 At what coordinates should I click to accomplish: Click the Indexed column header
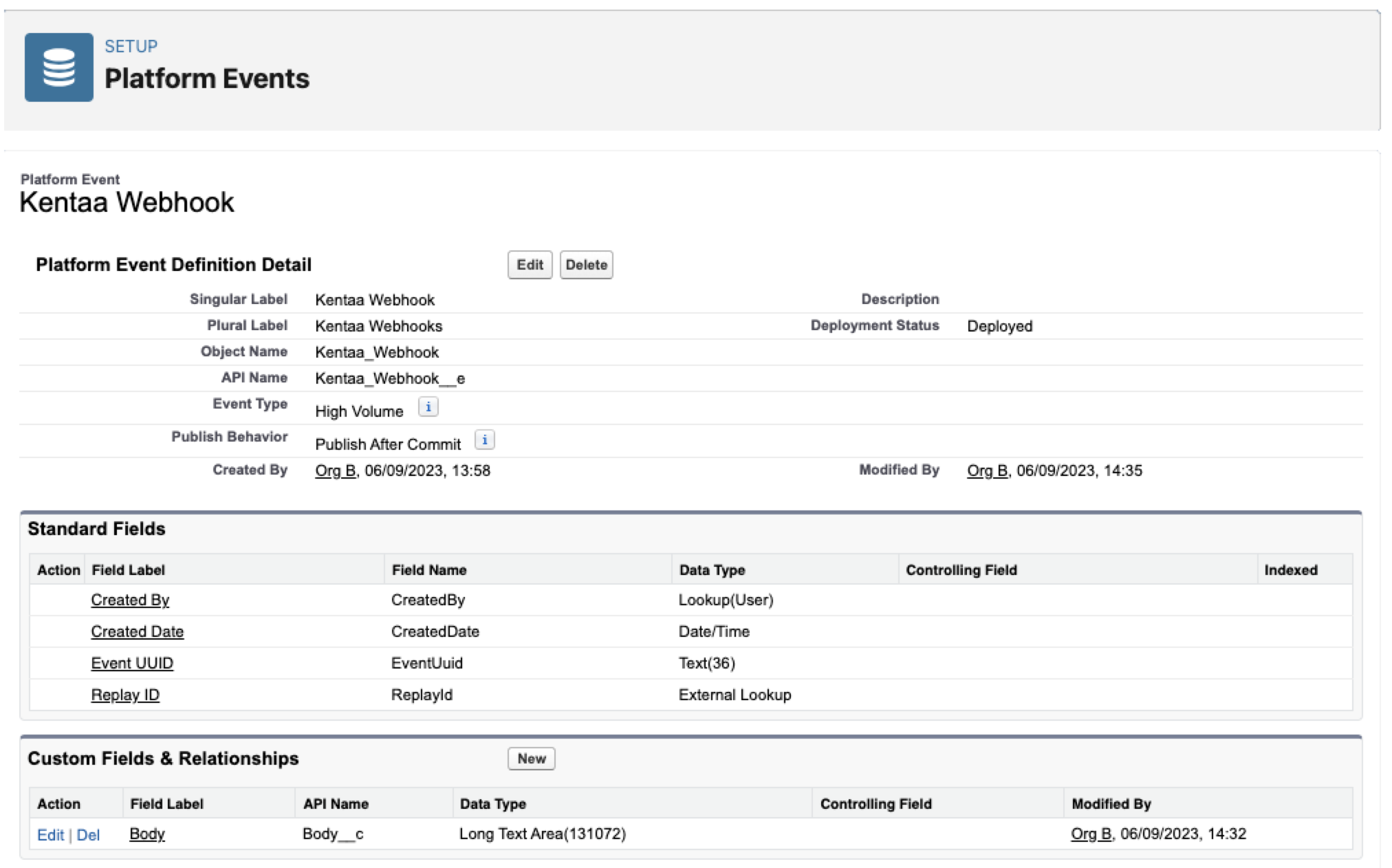pos(1291,570)
